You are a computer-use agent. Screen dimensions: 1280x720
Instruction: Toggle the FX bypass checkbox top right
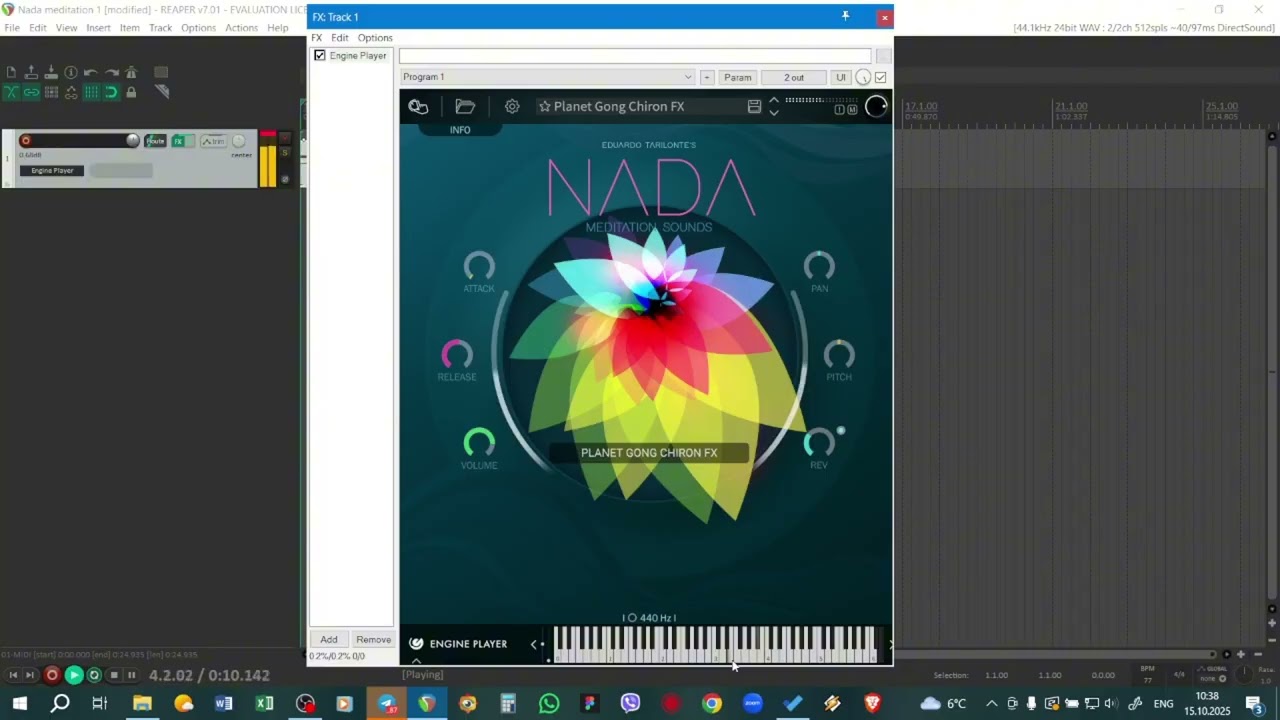click(881, 77)
